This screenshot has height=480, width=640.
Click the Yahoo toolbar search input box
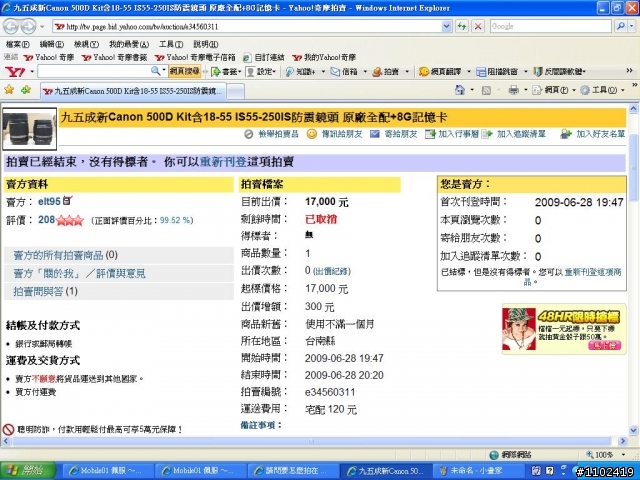point(95,71)
